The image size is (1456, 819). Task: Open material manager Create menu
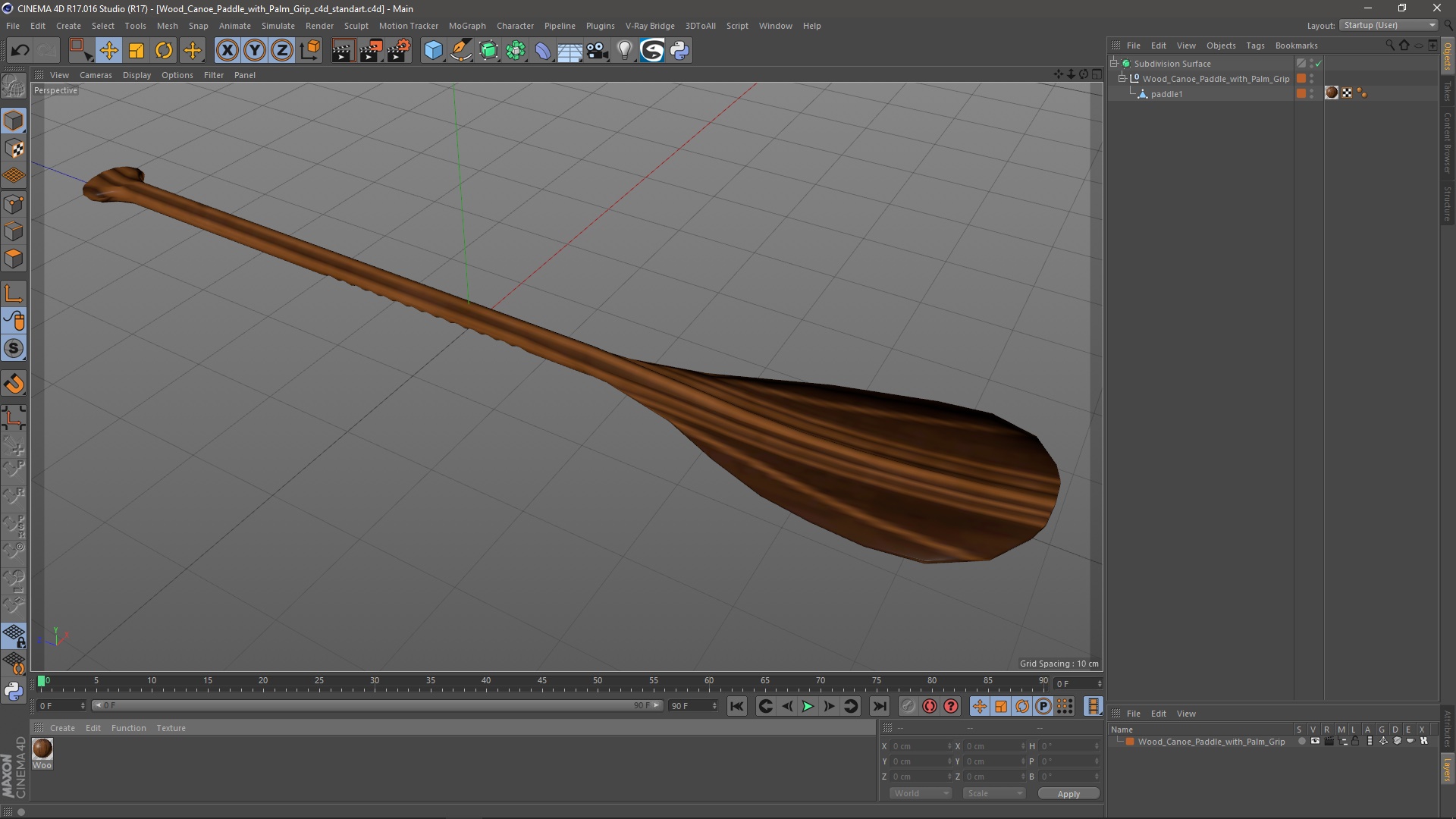point(62,728)
